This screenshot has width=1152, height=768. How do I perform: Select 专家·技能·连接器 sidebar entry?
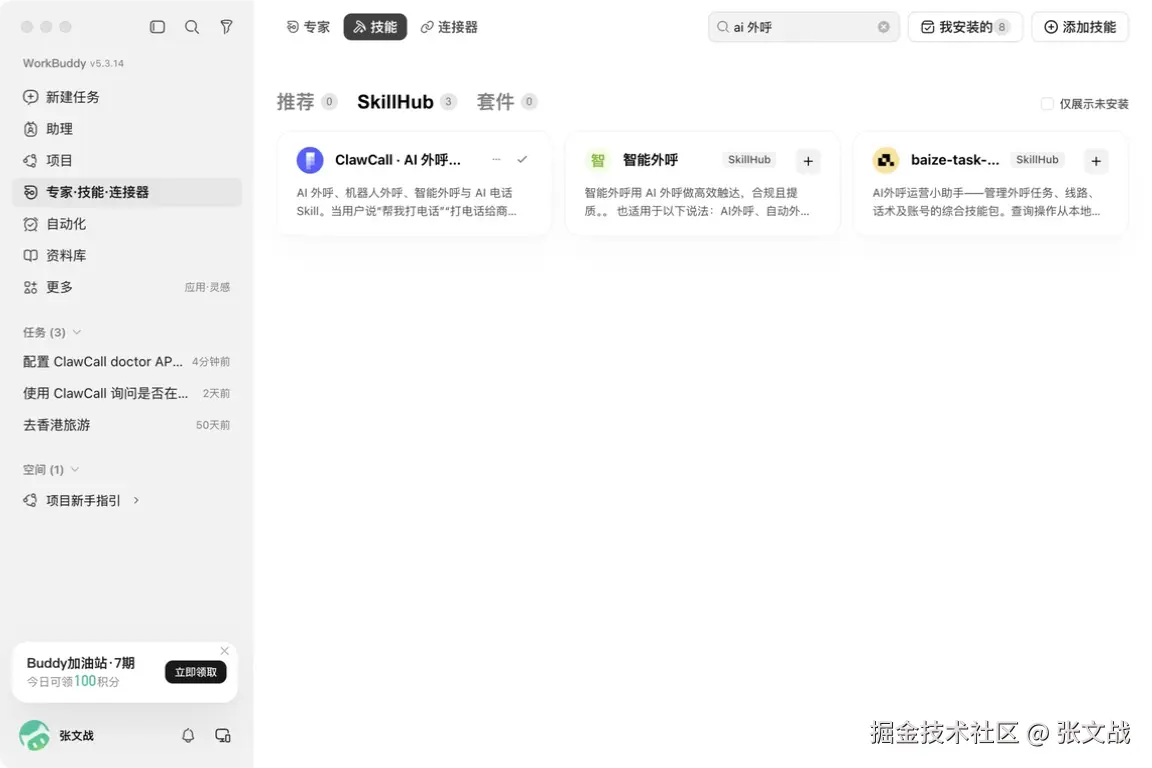(x=127, y=192)
